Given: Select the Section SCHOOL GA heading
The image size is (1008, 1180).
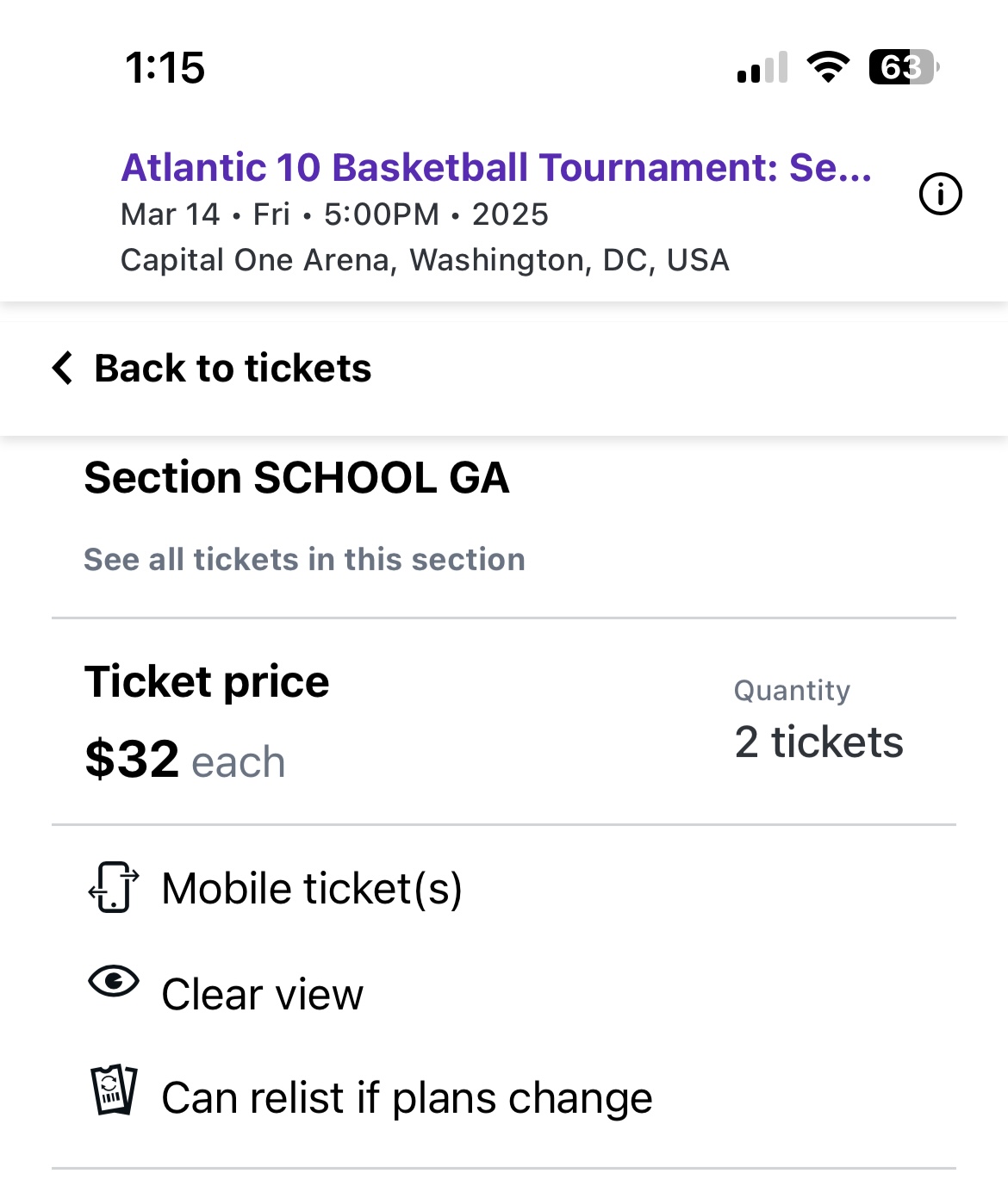Looking at the screenshot, I should coord(296,478).
